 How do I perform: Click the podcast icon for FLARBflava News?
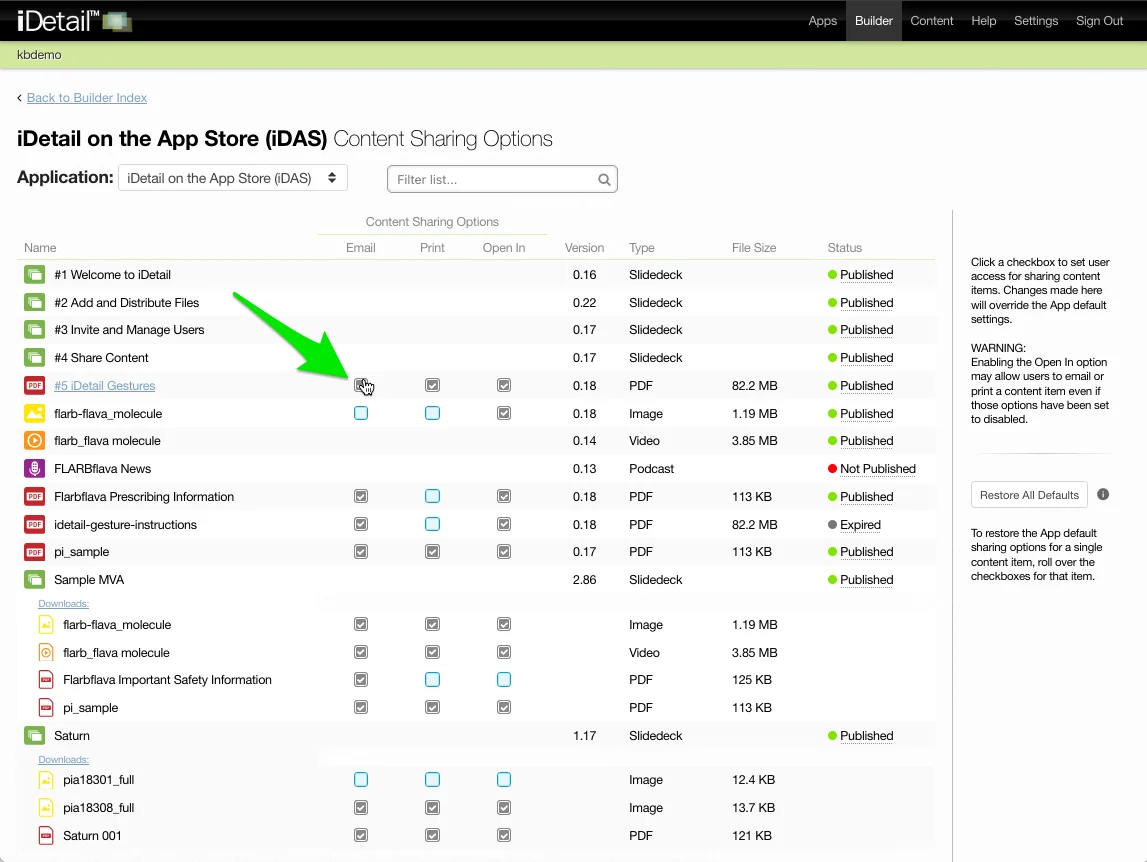[x=35, y=469]
